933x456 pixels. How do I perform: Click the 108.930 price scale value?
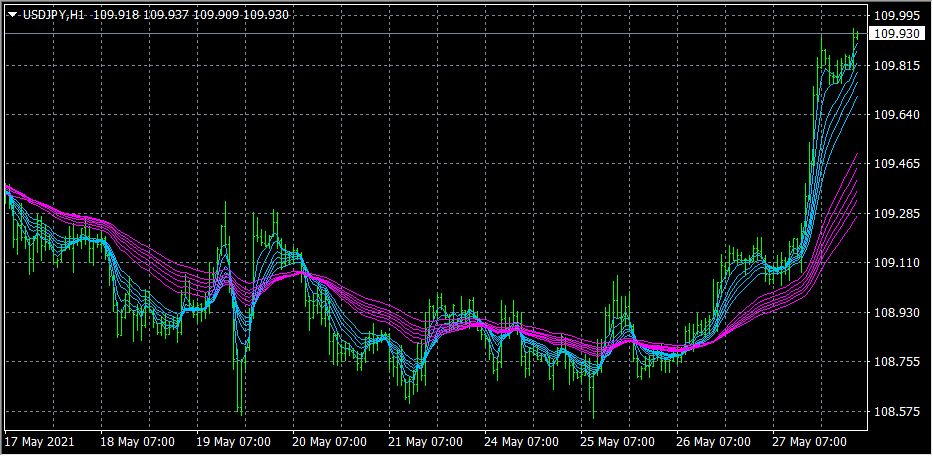click(897, 313)
